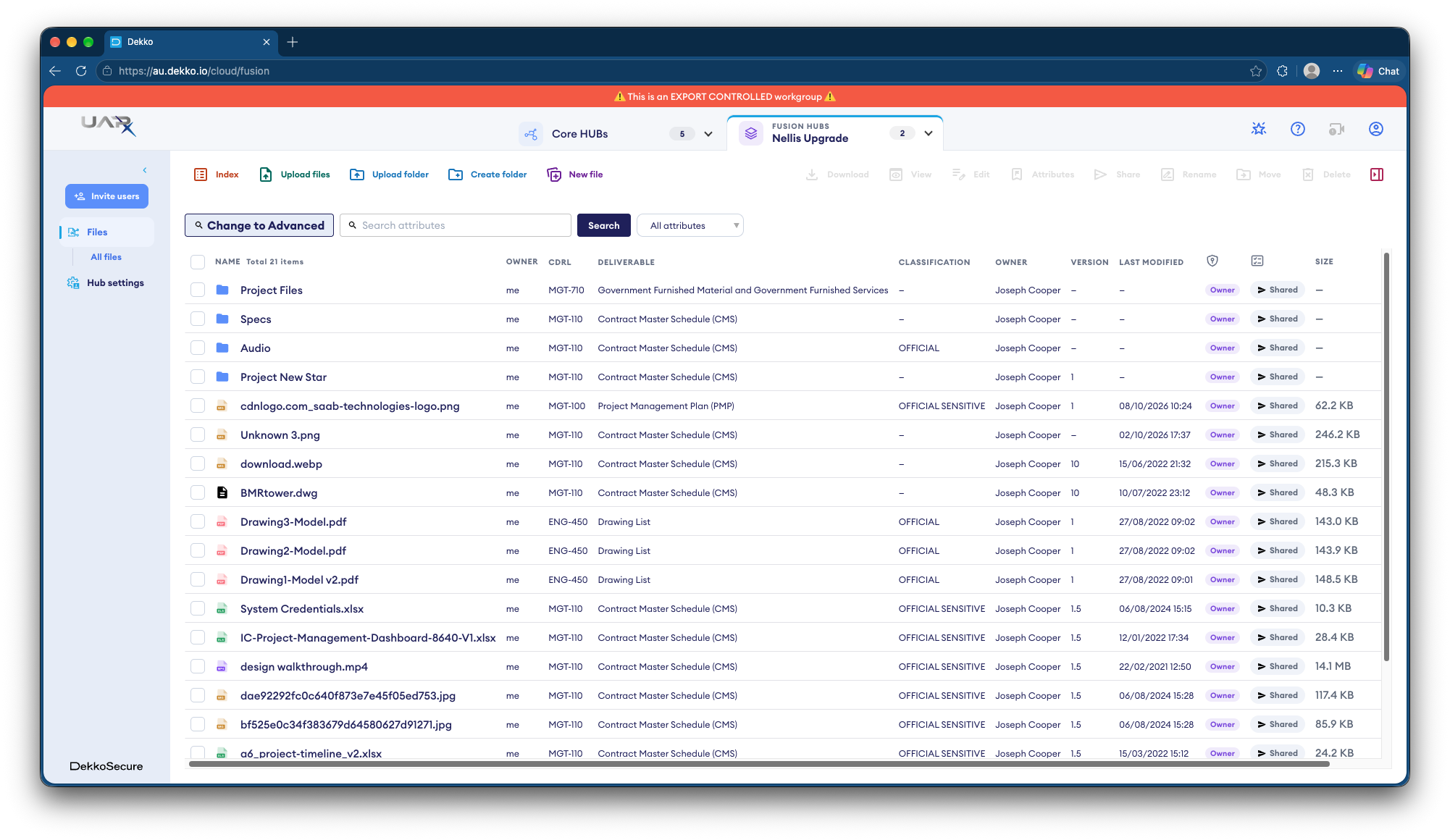The image size is (1450, 840).
Task: Click the Create folder icon
Action: pos(456,175)
